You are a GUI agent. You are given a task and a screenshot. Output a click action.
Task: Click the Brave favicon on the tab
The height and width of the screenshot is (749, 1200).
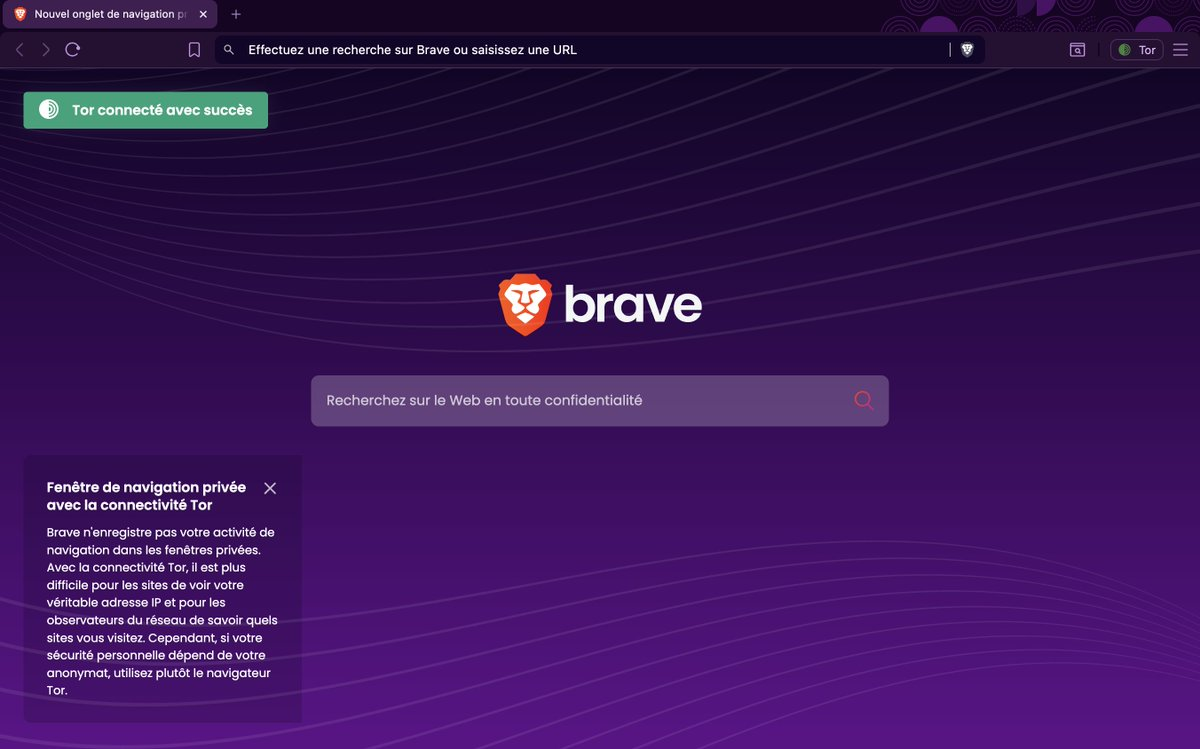point(20,14)
